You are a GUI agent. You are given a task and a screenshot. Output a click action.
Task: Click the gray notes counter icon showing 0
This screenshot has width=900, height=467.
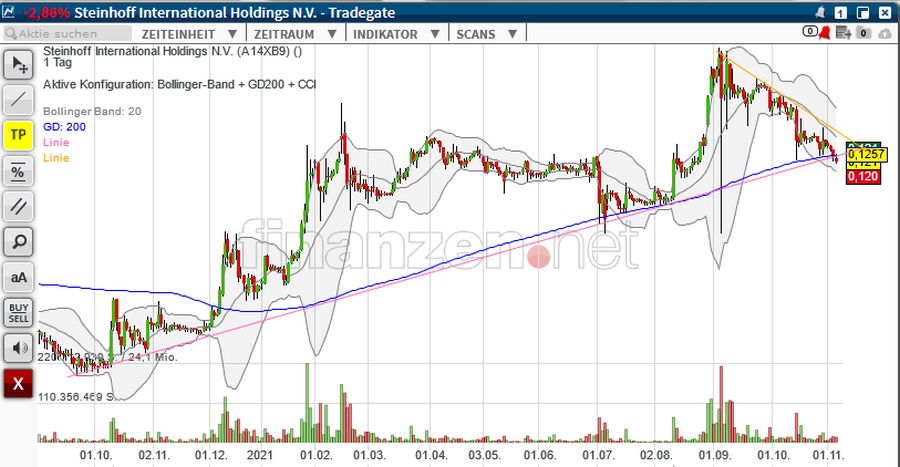click(x=863, y=33)
